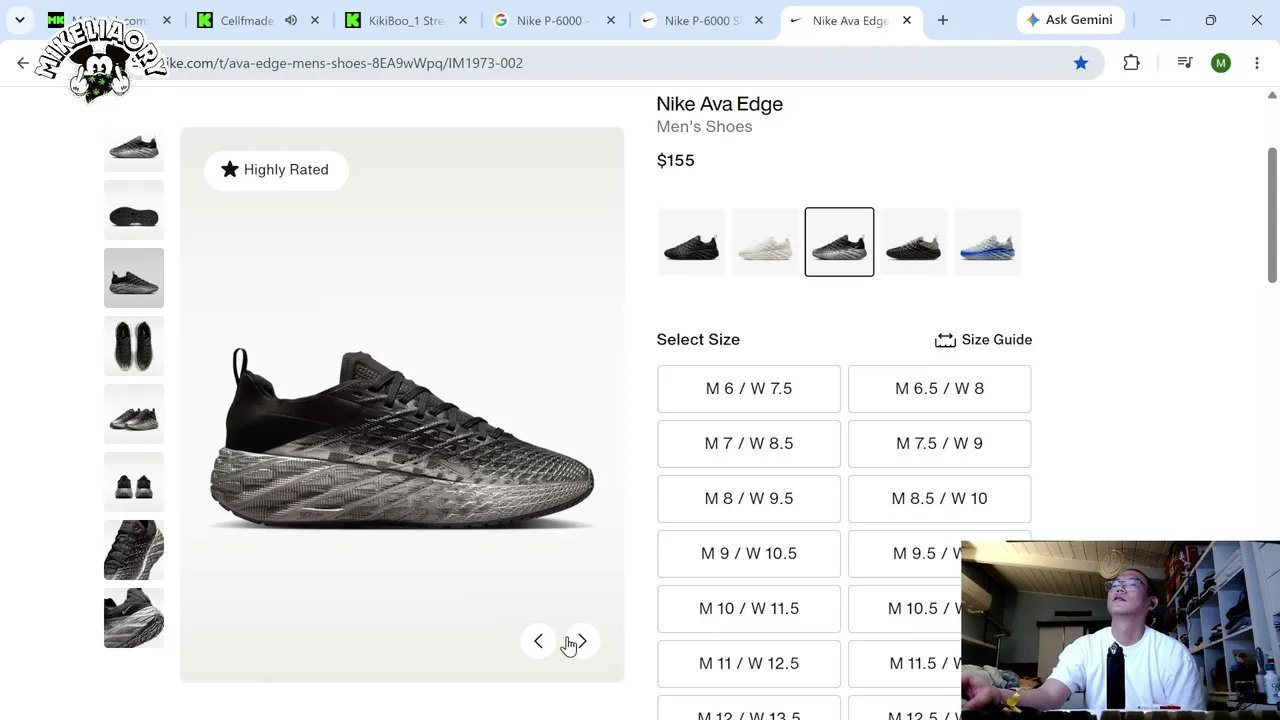Image resolution: width=1280 pixels, height=720 pixels.
Task: Switch to the KikiBoo_1 Stream tab
Action: coord(405,20)
